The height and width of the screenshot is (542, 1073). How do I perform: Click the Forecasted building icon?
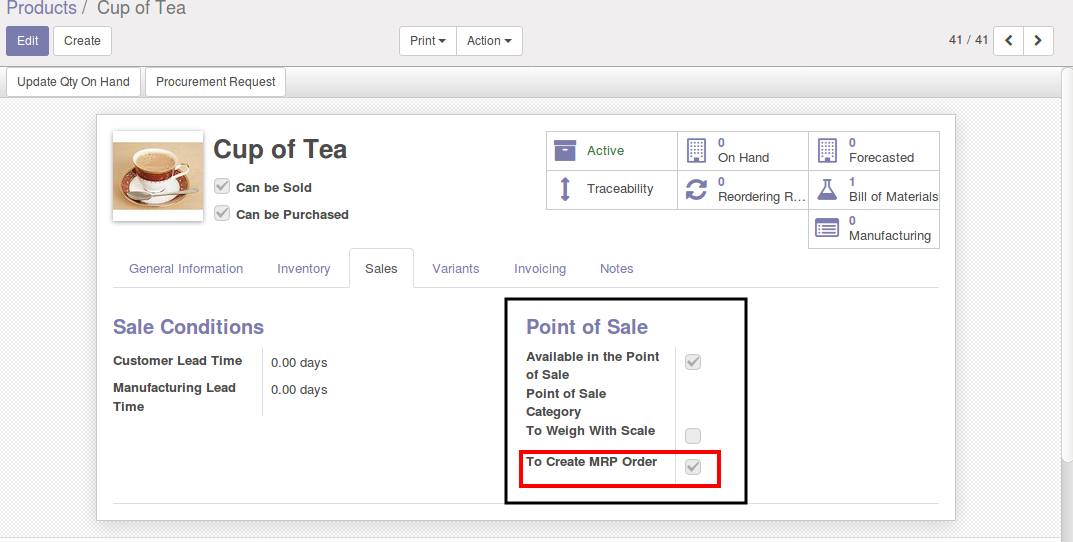[827, 151]
